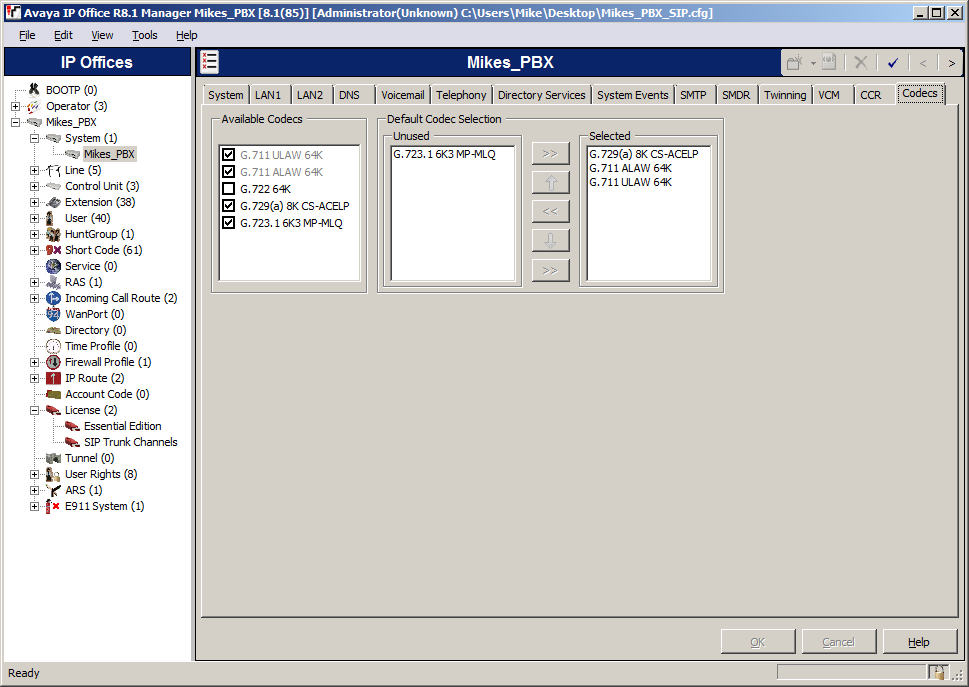The width and height of the screenshot is (969, 687).
Task: Expand the Extension (38) tree node
Action: point(35,202)
